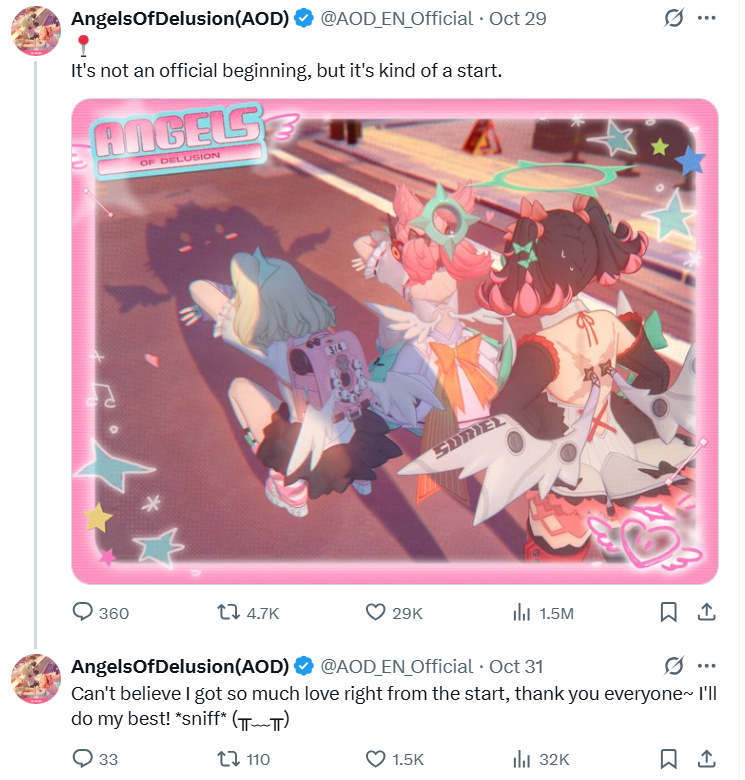Open the Grok icon on the Oct 31 post
The width and height of the screenshot is (745, 780).
[674, 666]
